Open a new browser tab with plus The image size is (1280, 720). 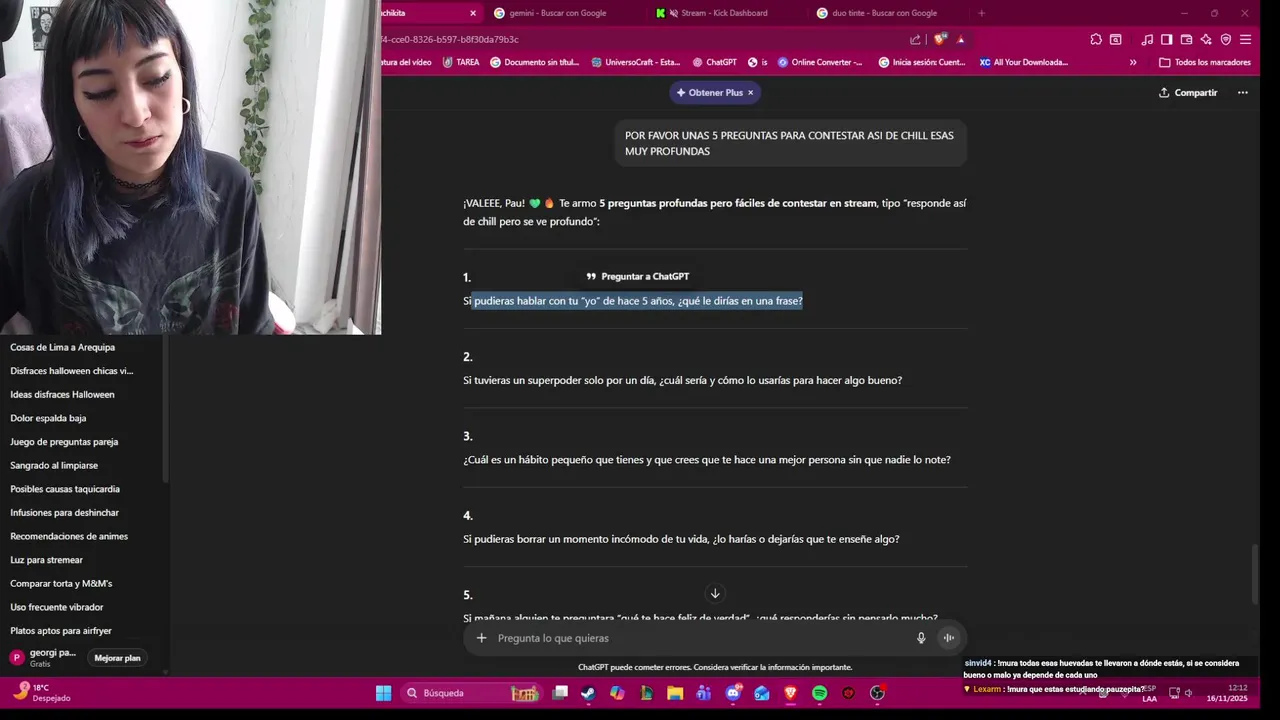[981, 13]
